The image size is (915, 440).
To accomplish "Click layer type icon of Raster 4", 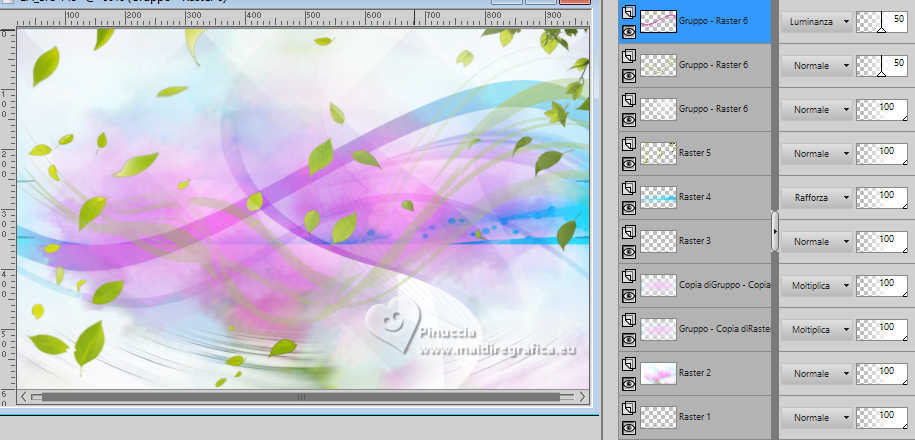I will pyautogui.click(x=628, y=188).
